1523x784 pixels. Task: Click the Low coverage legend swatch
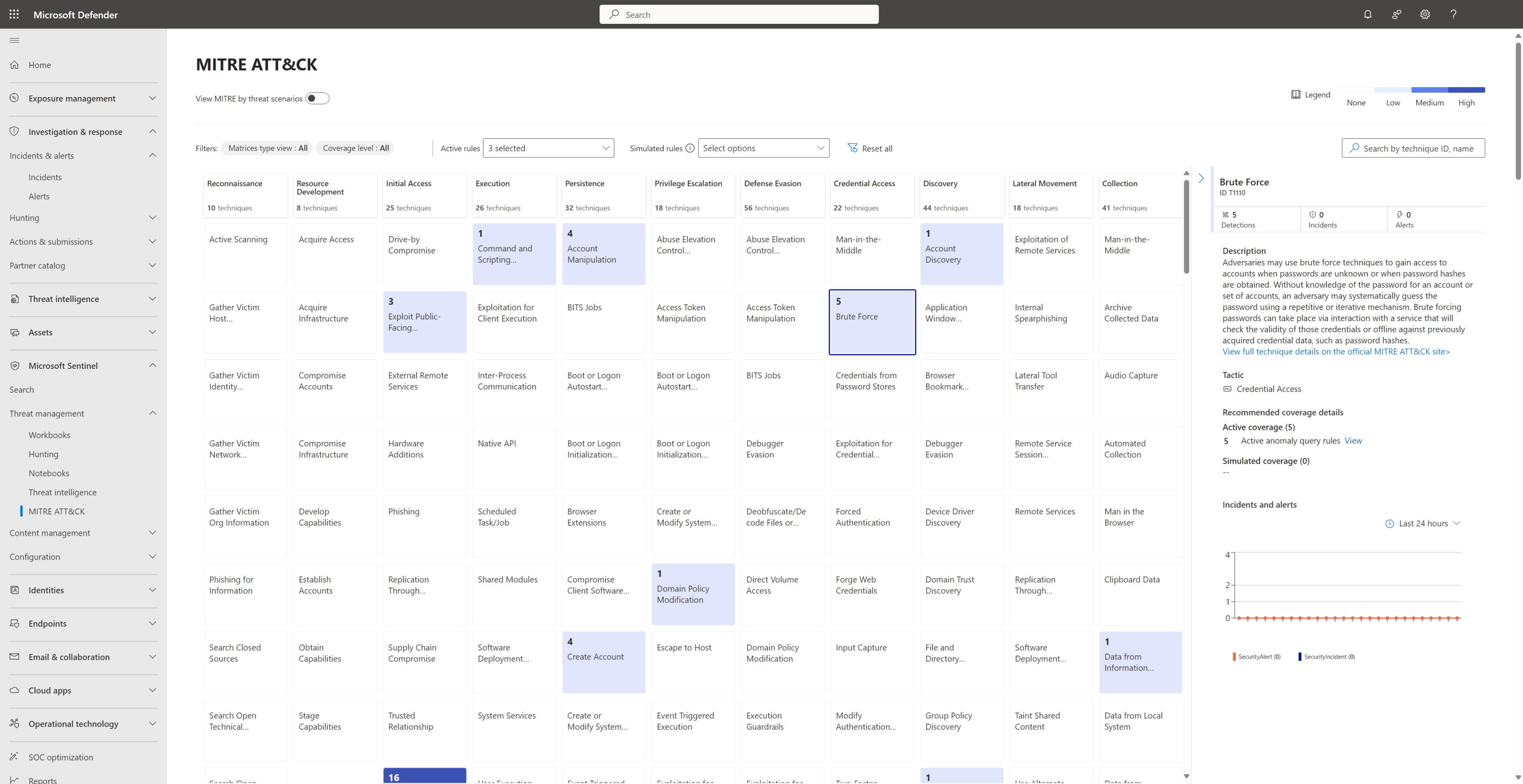(x=1393, y=90)
